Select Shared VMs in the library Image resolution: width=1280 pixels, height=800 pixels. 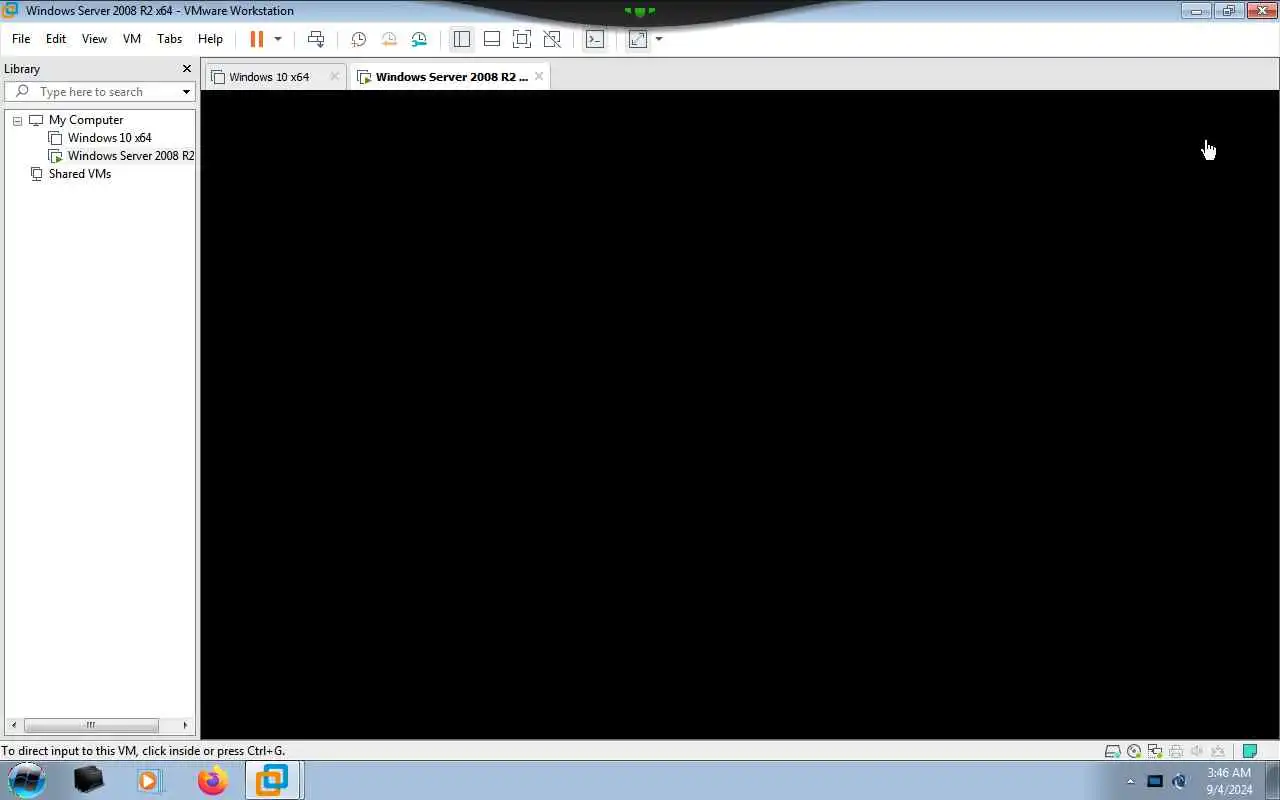pos(80,174)
